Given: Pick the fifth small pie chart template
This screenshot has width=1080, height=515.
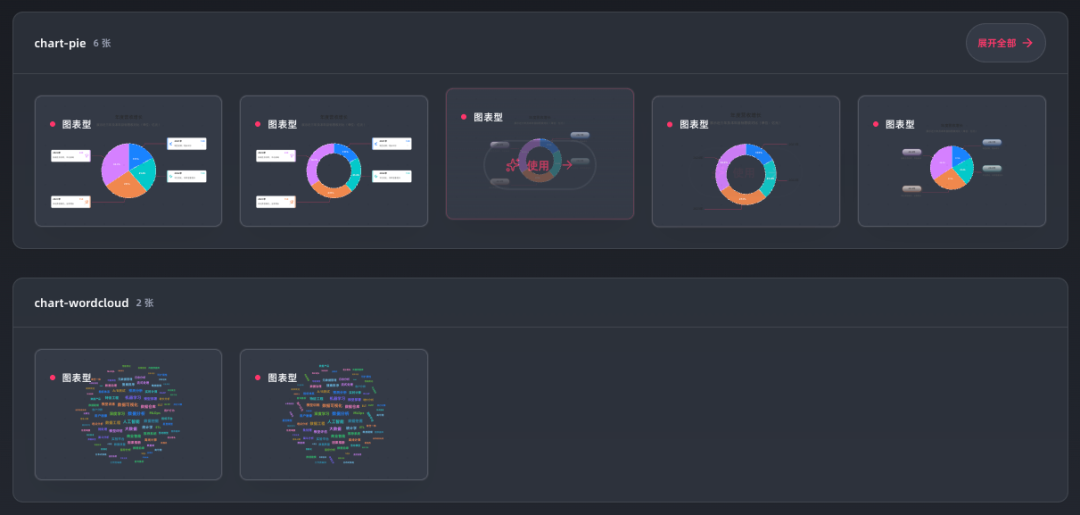Looking at the screenshot, I should (x=951, y=161).
